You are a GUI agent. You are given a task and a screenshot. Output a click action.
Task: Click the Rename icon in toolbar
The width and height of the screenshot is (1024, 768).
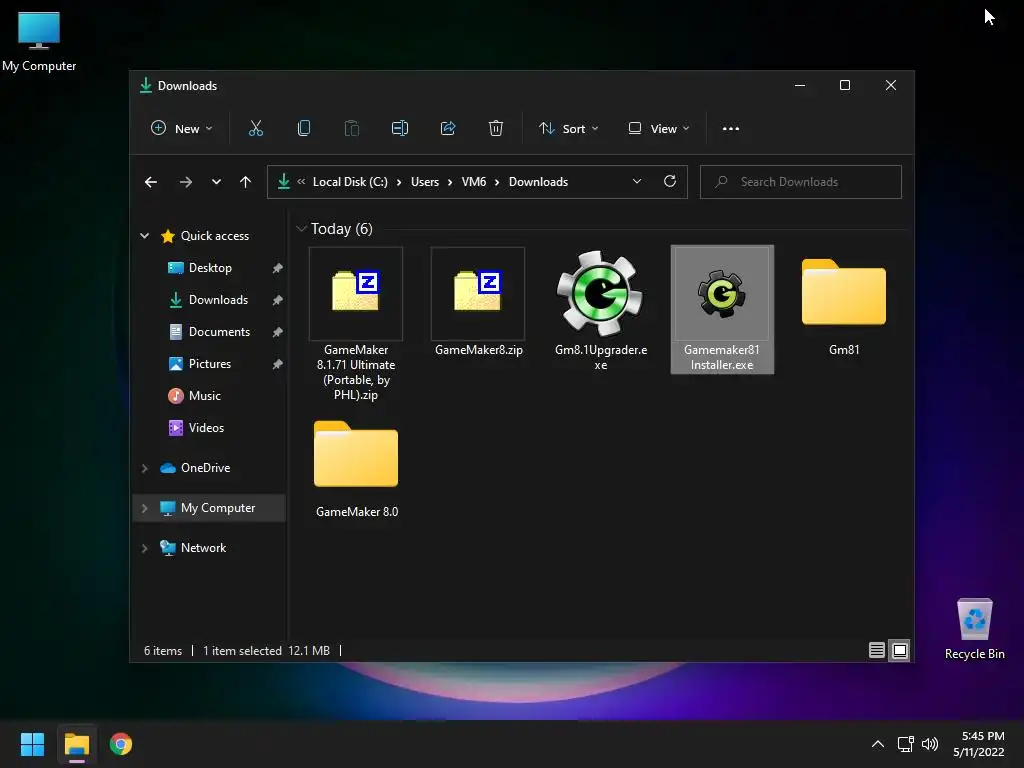400,129
